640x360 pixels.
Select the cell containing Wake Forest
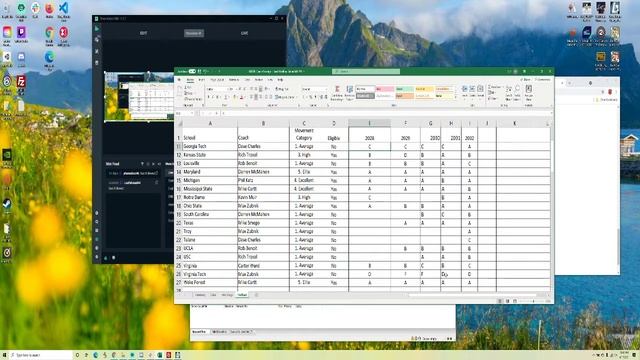pos(210,282)
